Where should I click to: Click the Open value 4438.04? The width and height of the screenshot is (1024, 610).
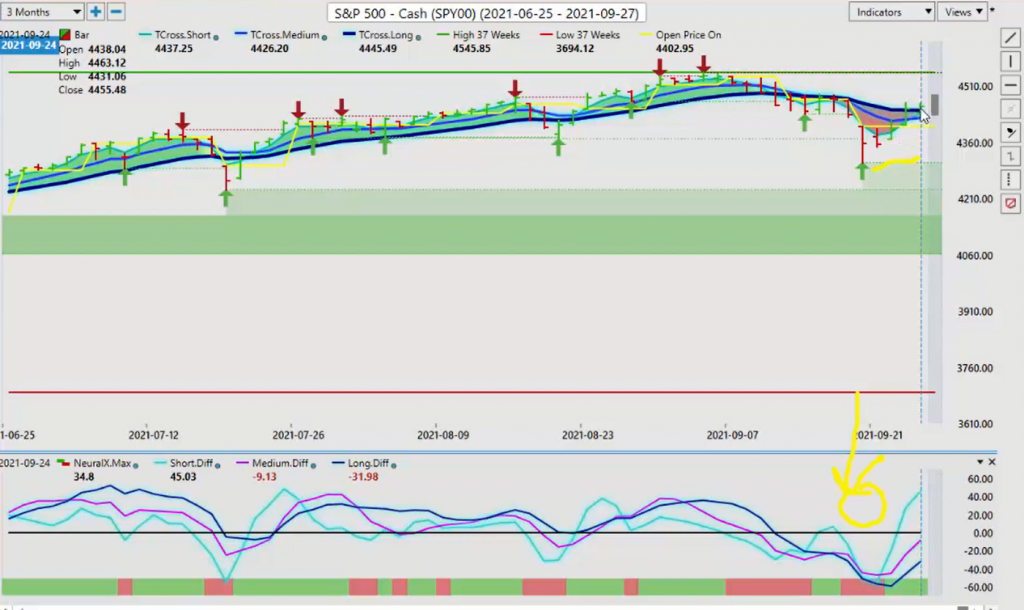(x=107, y=49)
